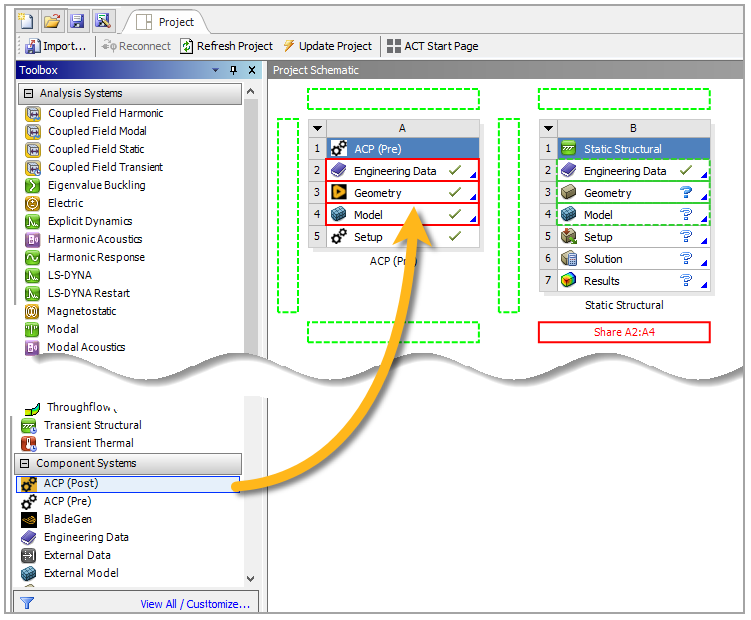Select ACP (Post) in Component Systems

tap(128, 484)
